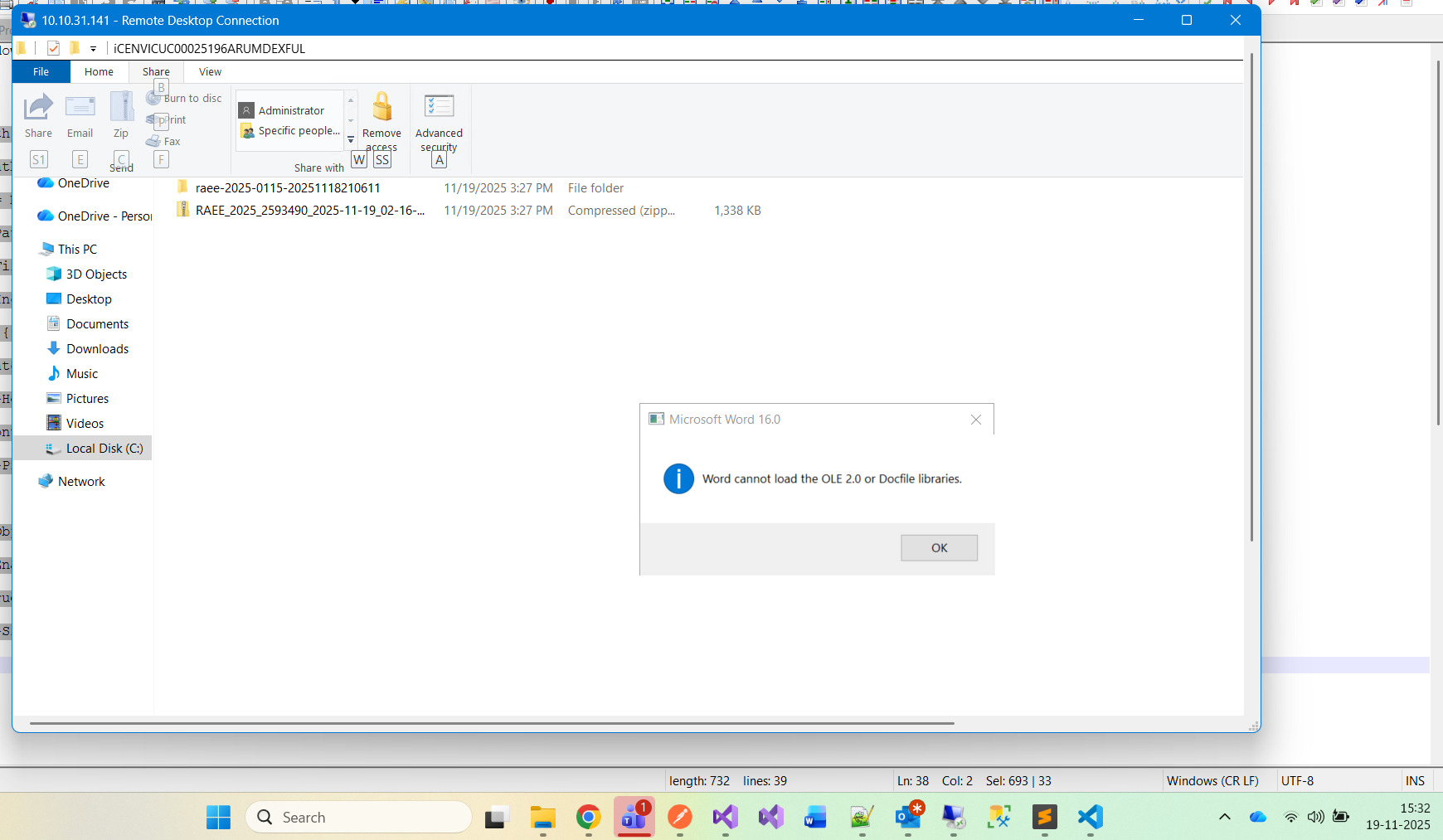This screenshot has height=840, width=1443.
Task: Open Google Chrome from taskbar
Action: click(588, 818)
